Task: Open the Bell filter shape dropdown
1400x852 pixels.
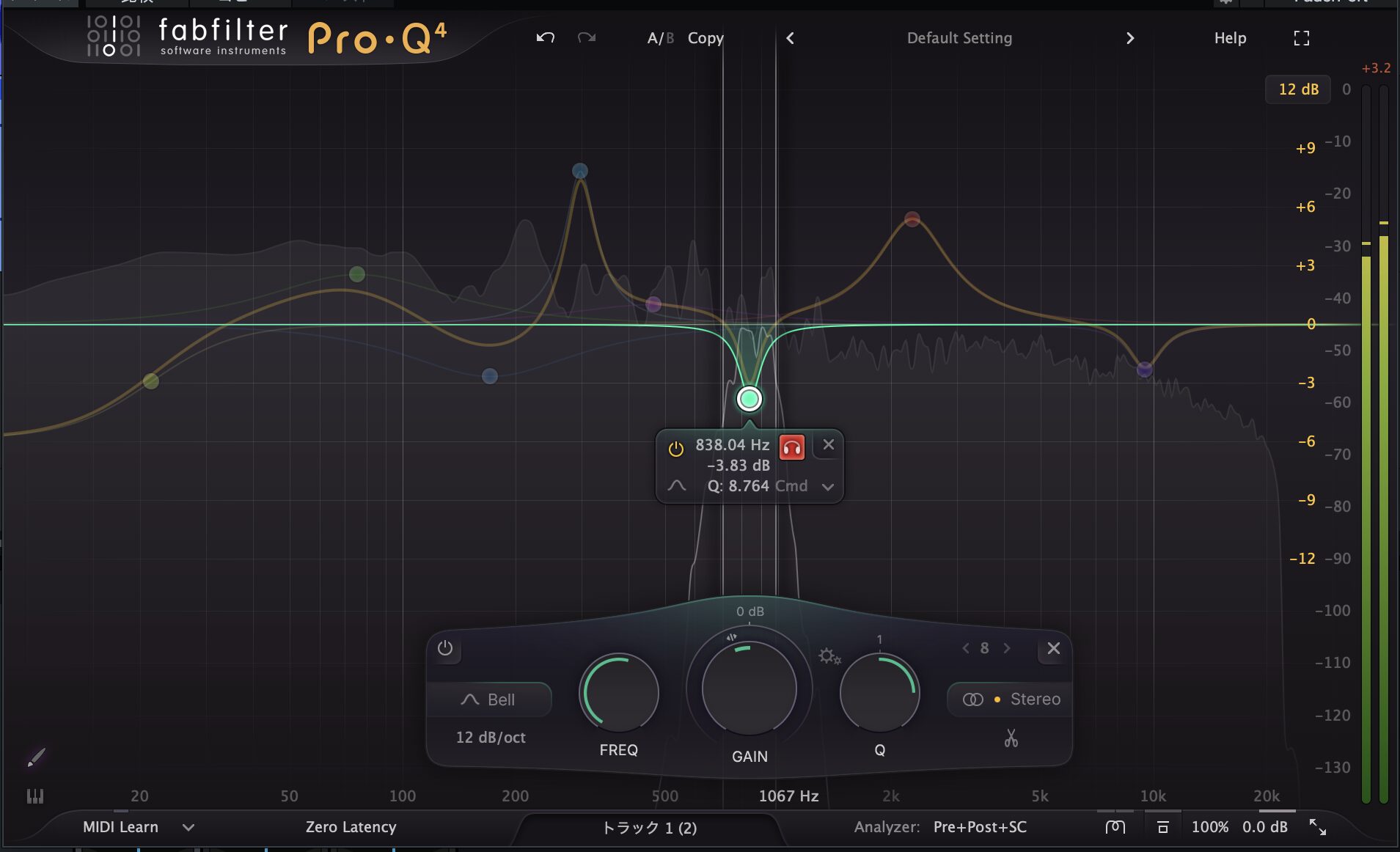Action: coord(489,699)
